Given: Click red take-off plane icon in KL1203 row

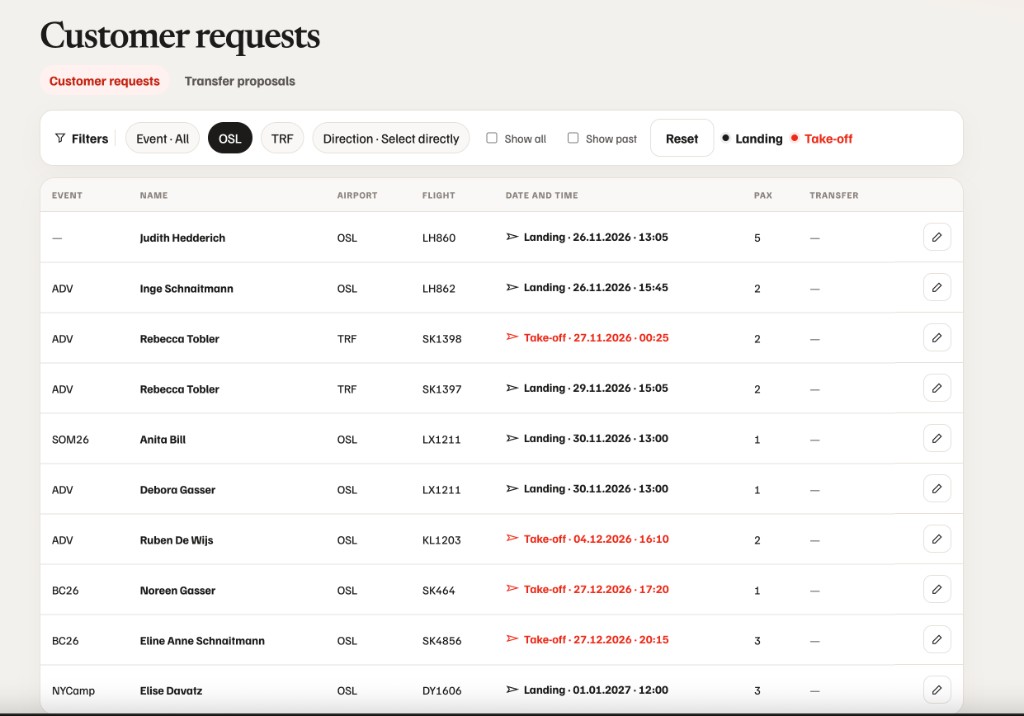Looking at the screenshot, I should pyautogui.click(x=512, y=538).
